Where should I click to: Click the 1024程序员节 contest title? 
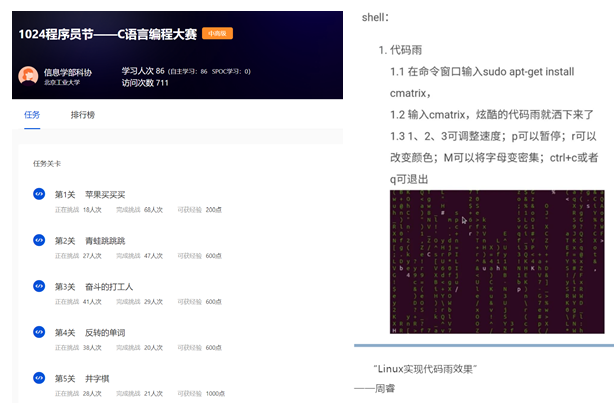[107, 34]
